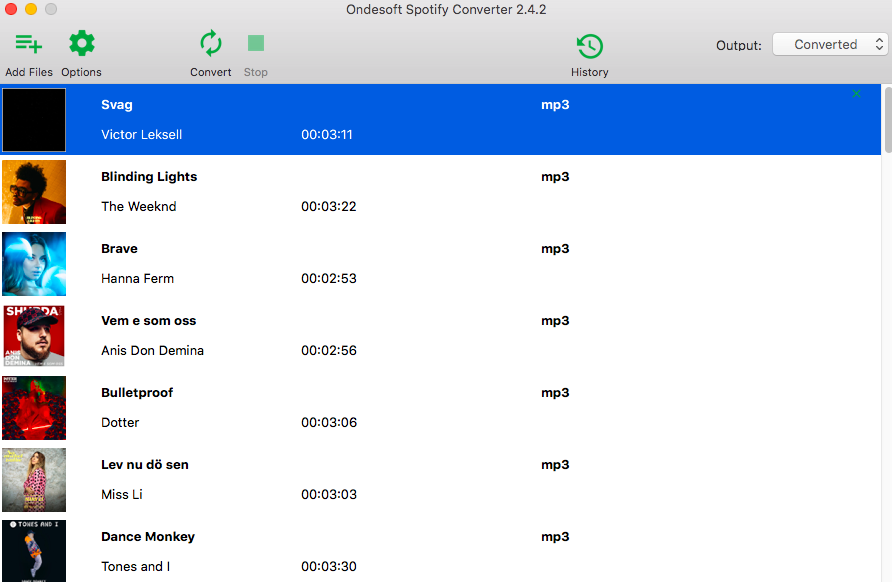The image size is (892, 582).
Task: Click the mp3 format of Blinding Lights
Action: (x=555, y=177)
